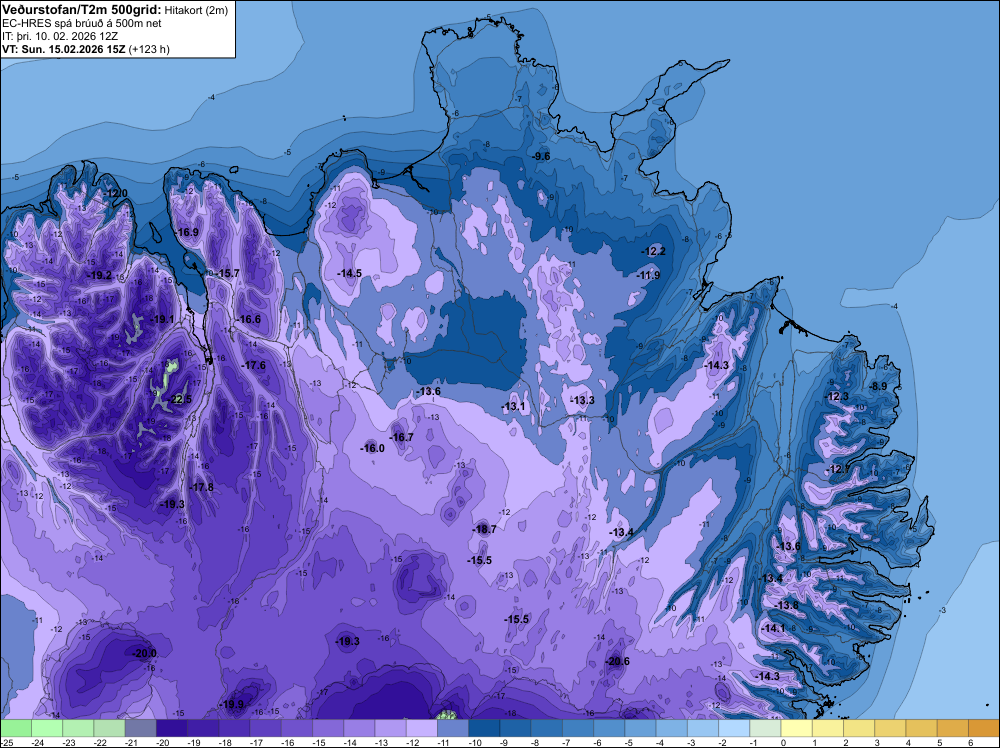Click the -16.7 temperature reading
This screenshot has width=1000, height=748.
(401, 437)
